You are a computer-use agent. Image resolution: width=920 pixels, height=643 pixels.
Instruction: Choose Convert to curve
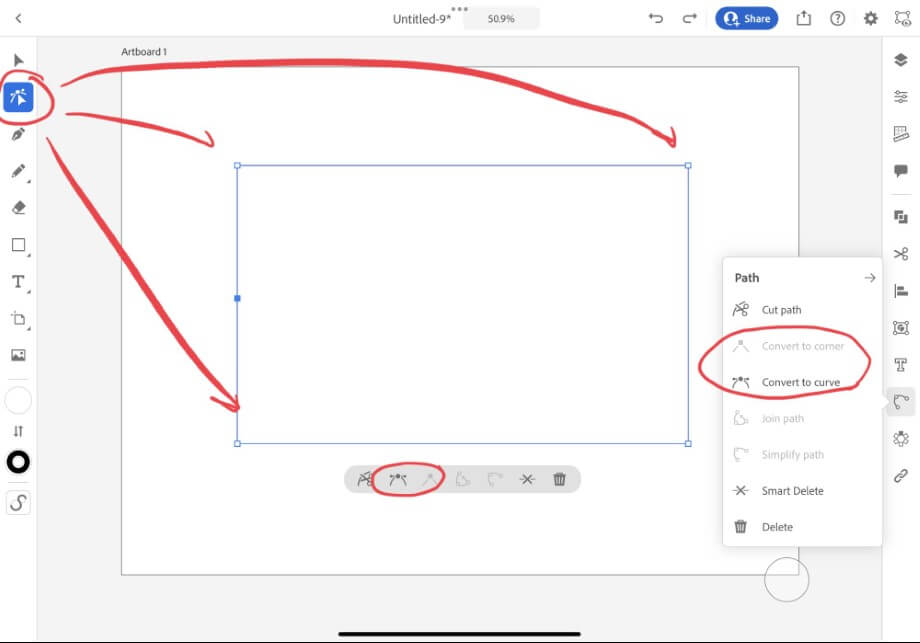click(802, 383)
